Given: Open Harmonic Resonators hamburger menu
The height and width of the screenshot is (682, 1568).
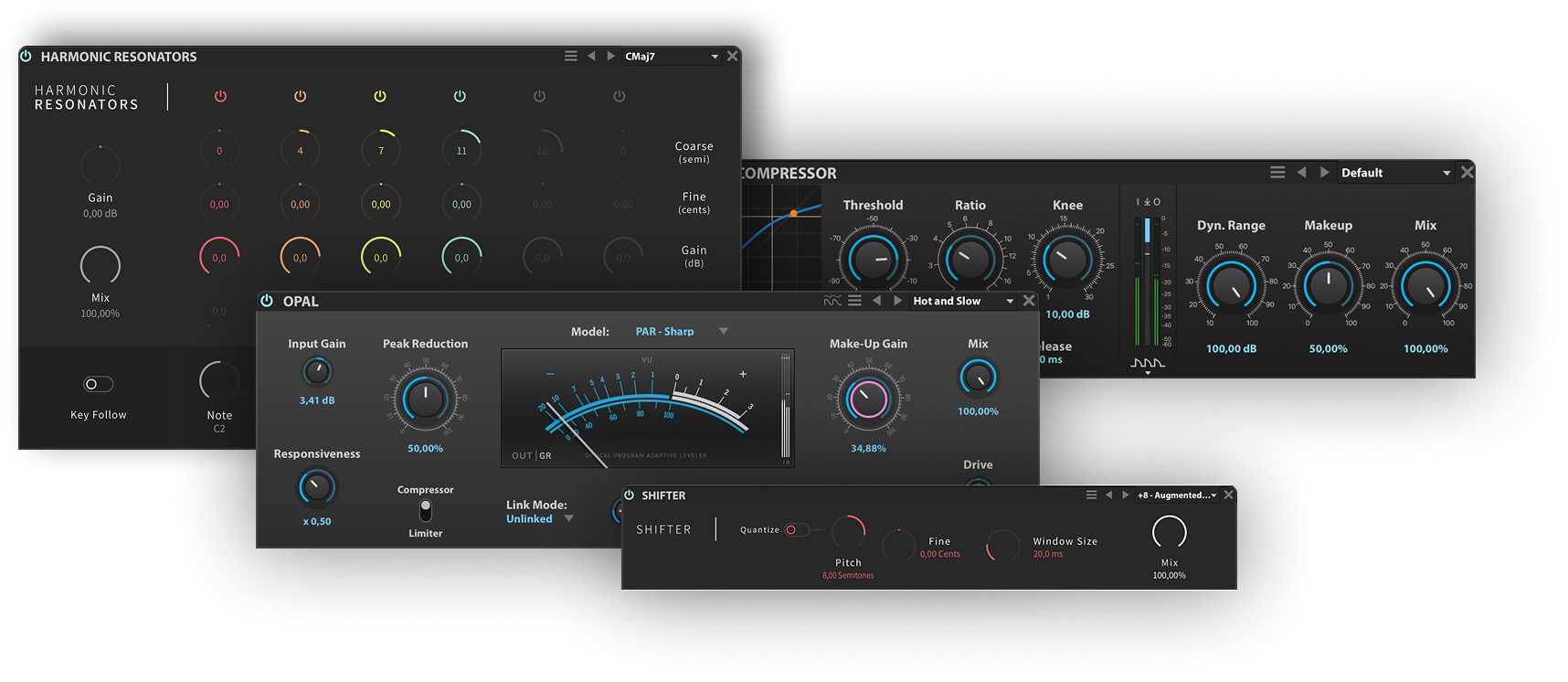Looking at the screenshot, I should pyautogui.click(x=571, y=56).
